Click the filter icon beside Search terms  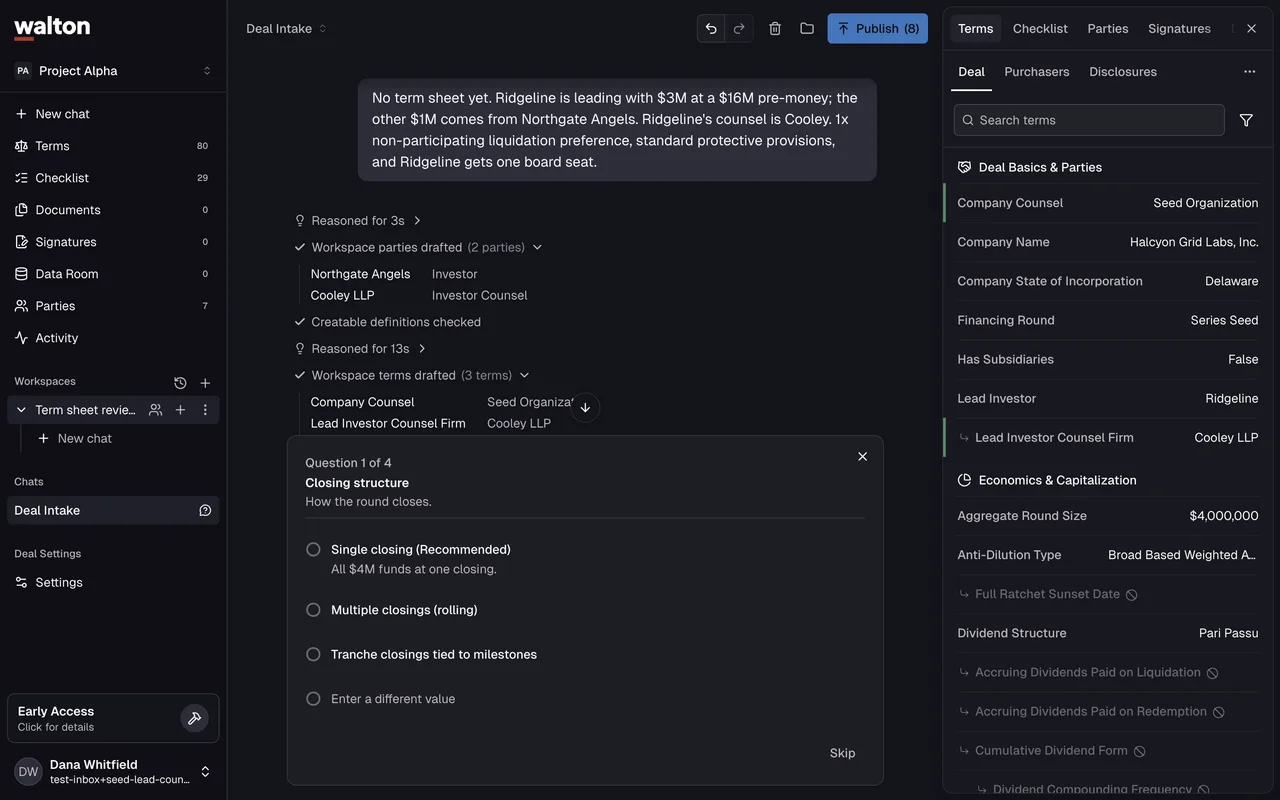(1246, 120)
